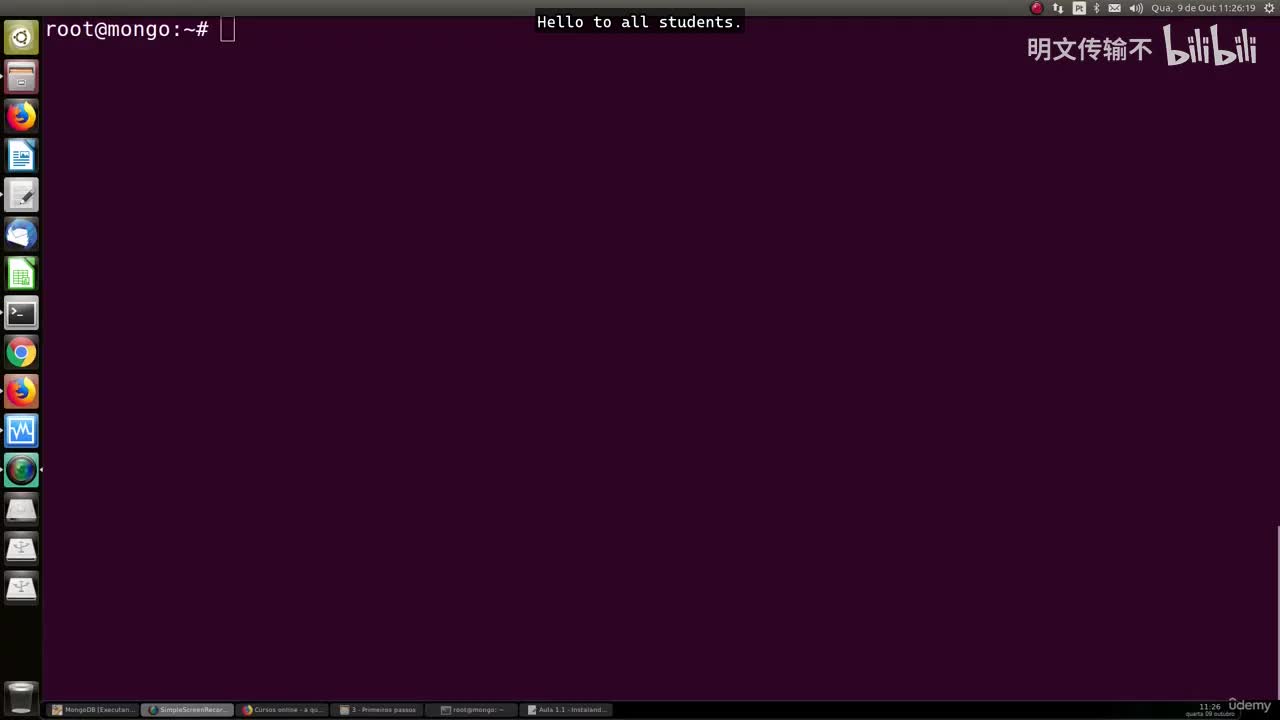Open the Files manager from launcher
The width and height of the screenshot is (1280, 720).
[x=21, y=77]
